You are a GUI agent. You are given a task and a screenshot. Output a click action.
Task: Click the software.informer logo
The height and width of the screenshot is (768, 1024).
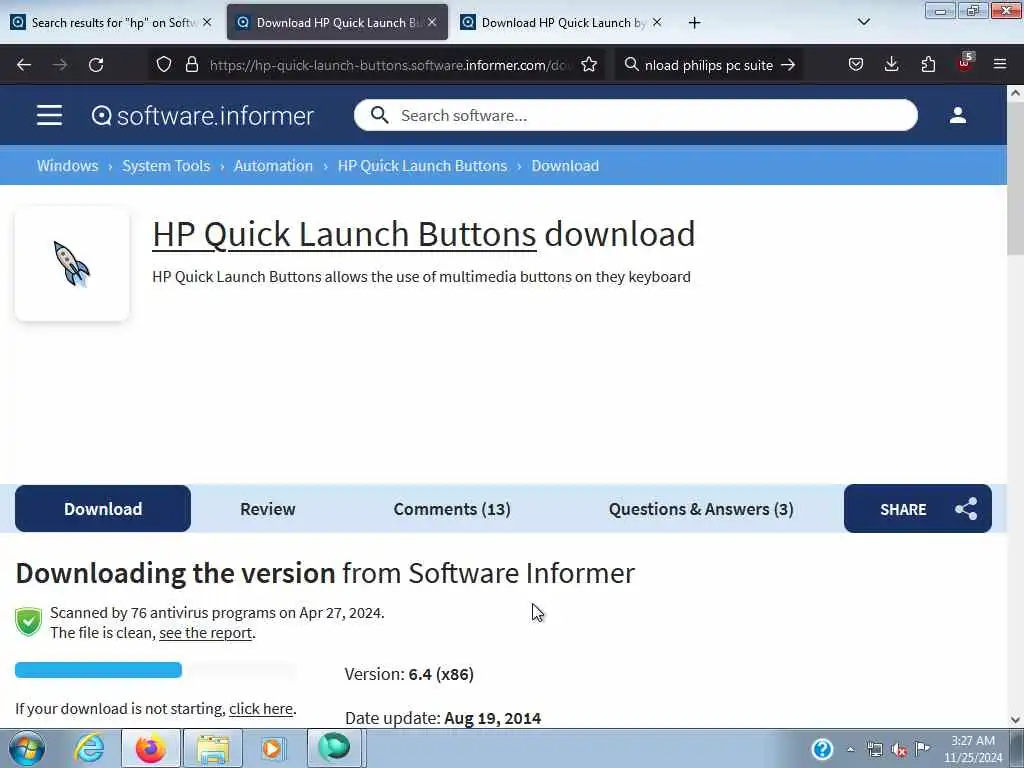(202, 116)
